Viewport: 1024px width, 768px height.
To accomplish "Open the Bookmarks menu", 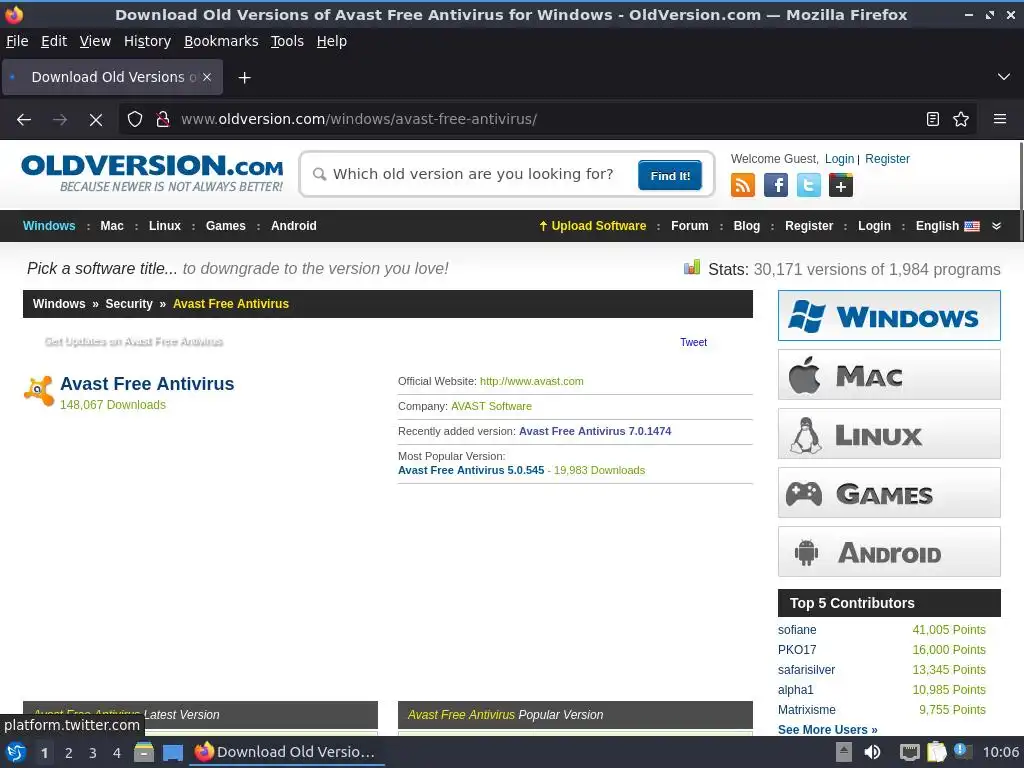I will (x=221, y=41).
